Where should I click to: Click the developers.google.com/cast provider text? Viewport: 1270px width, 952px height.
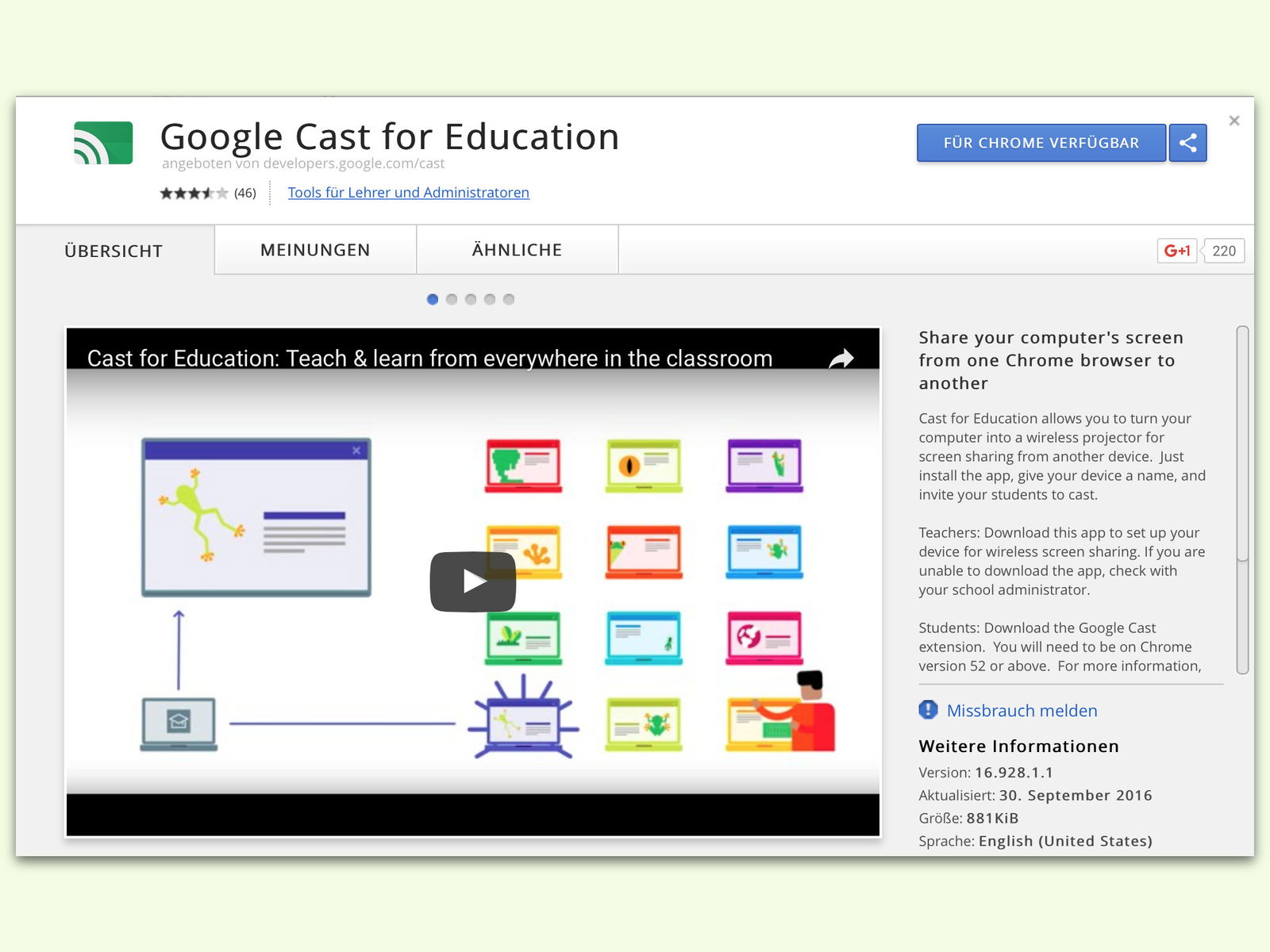pyautogui.click(x=354, y=163)
